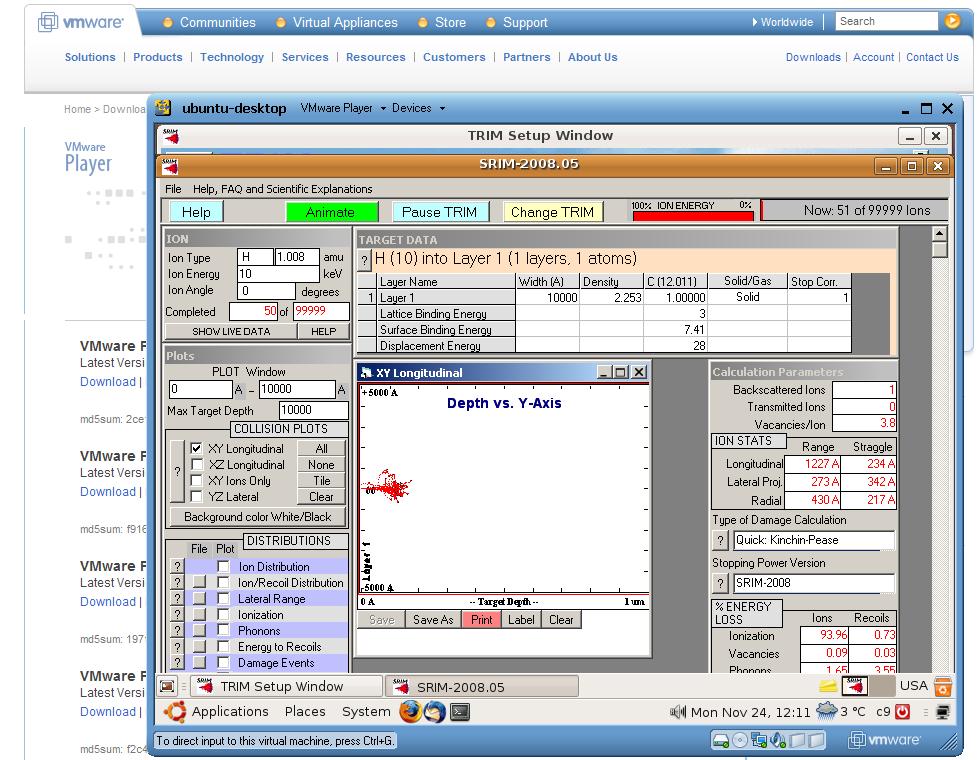The height and width of the screenshot is (760, 980).
Task: Open the Places menu
Action: pos(305,711)
